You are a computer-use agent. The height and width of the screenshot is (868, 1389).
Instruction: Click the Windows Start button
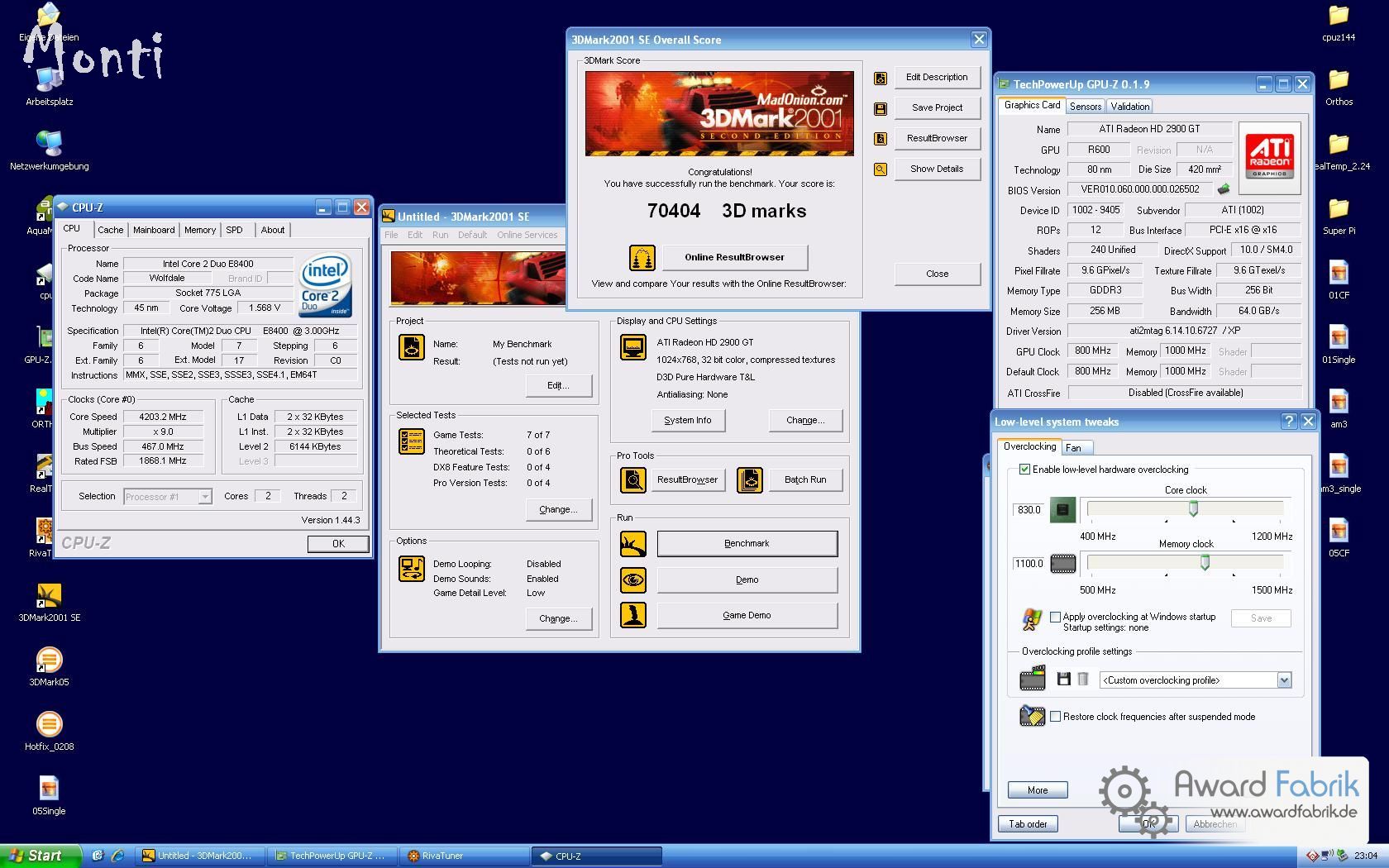(x=40, y=856)
